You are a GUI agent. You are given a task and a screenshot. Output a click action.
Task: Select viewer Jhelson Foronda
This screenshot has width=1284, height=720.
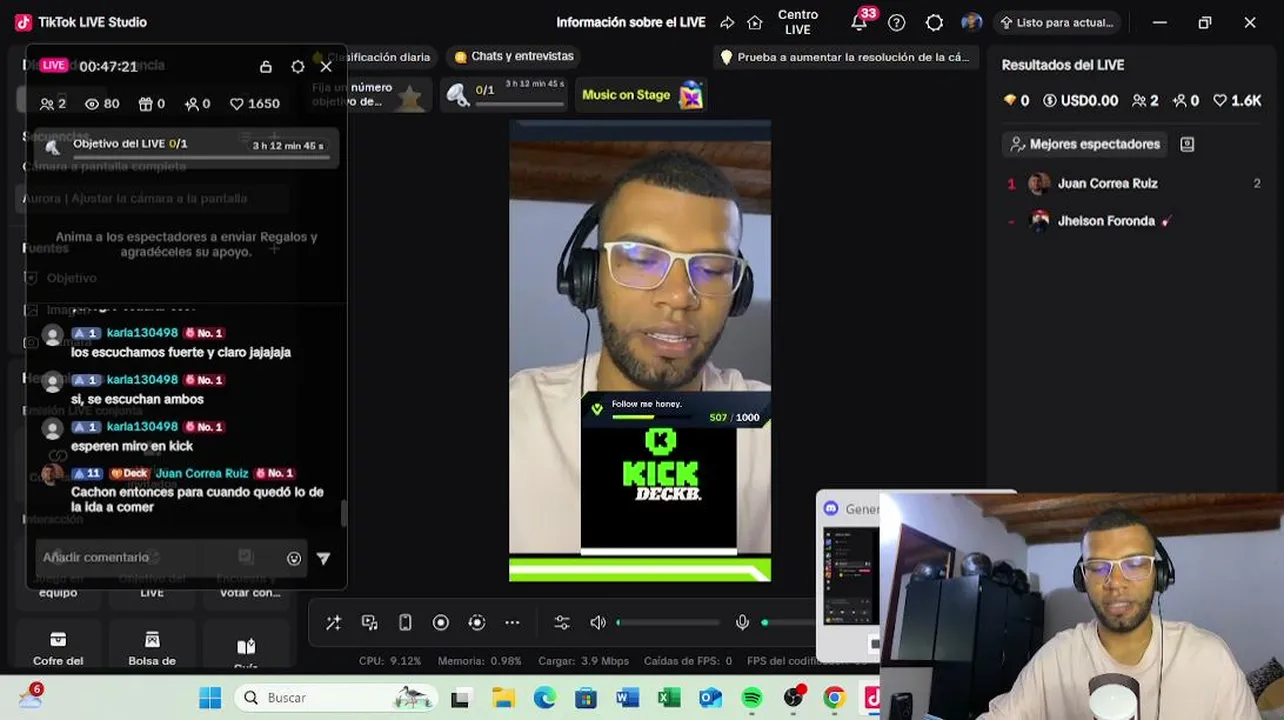pyautogui.click(x=1106, y=221)
